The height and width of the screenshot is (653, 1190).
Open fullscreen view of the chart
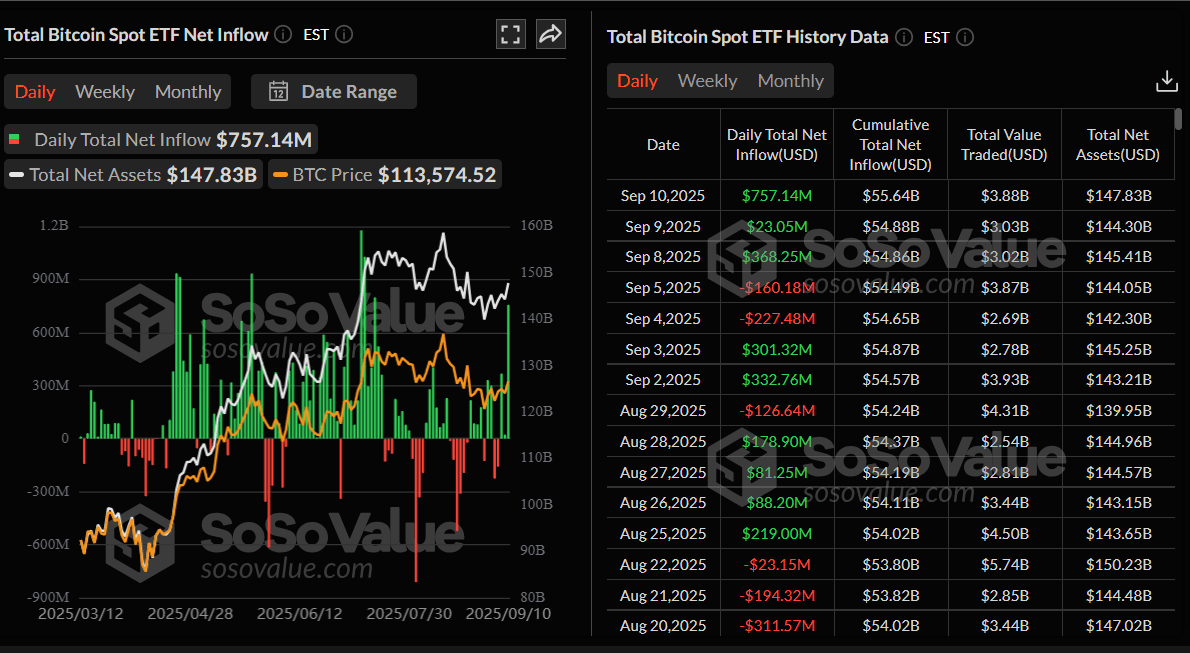(511, 35)
